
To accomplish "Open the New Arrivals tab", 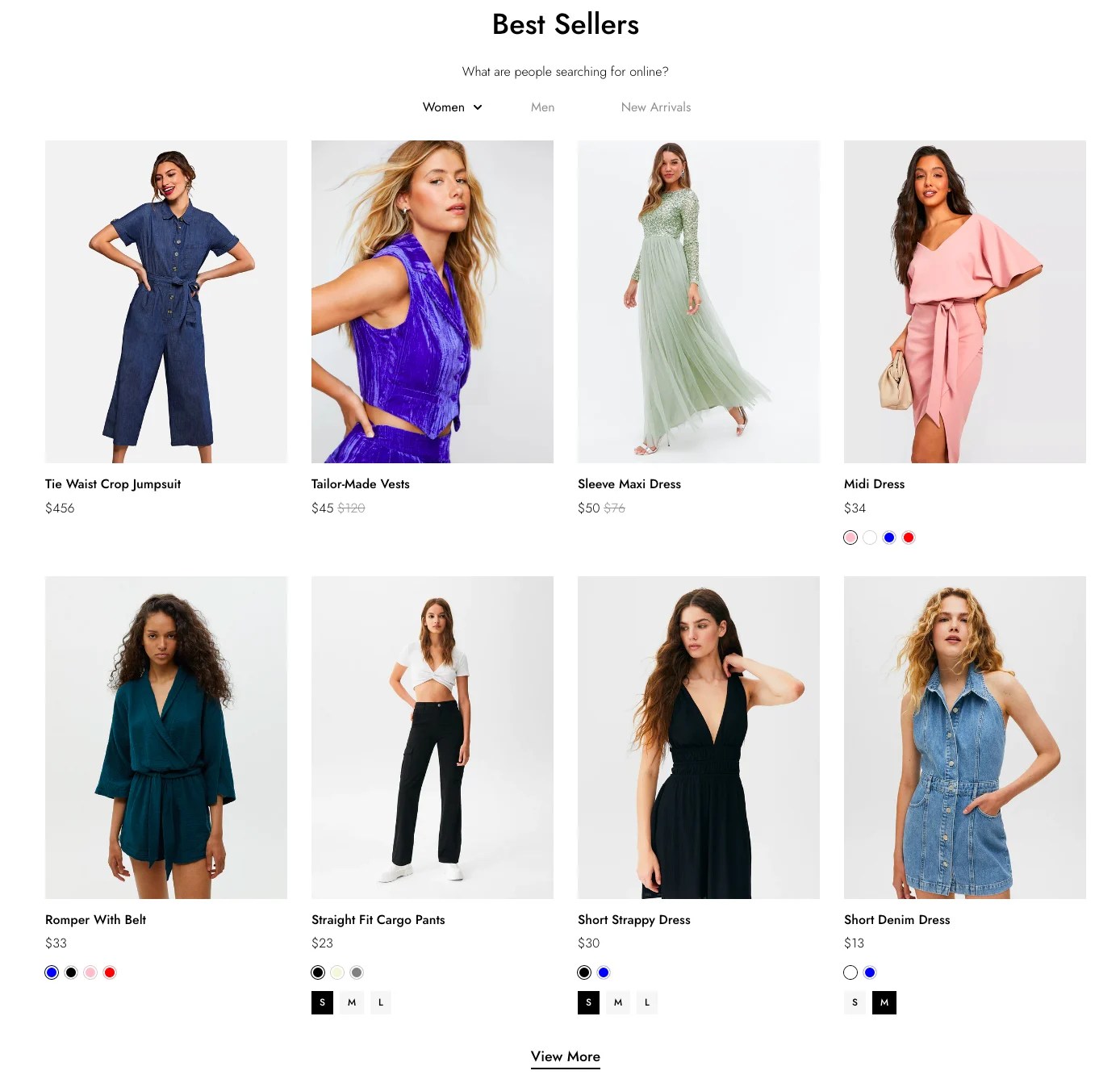I will tap(656, 107).
